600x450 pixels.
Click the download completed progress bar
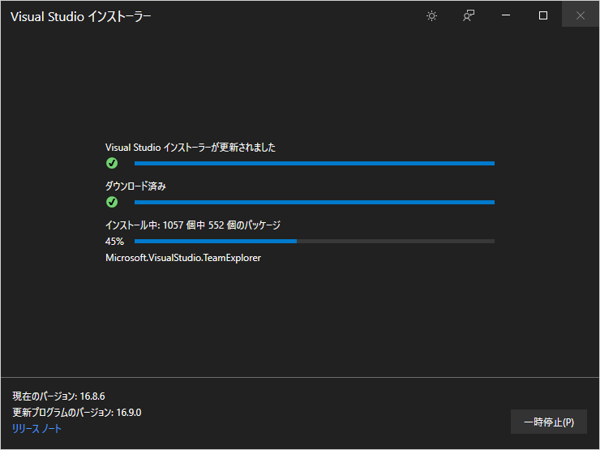point(315,202)
